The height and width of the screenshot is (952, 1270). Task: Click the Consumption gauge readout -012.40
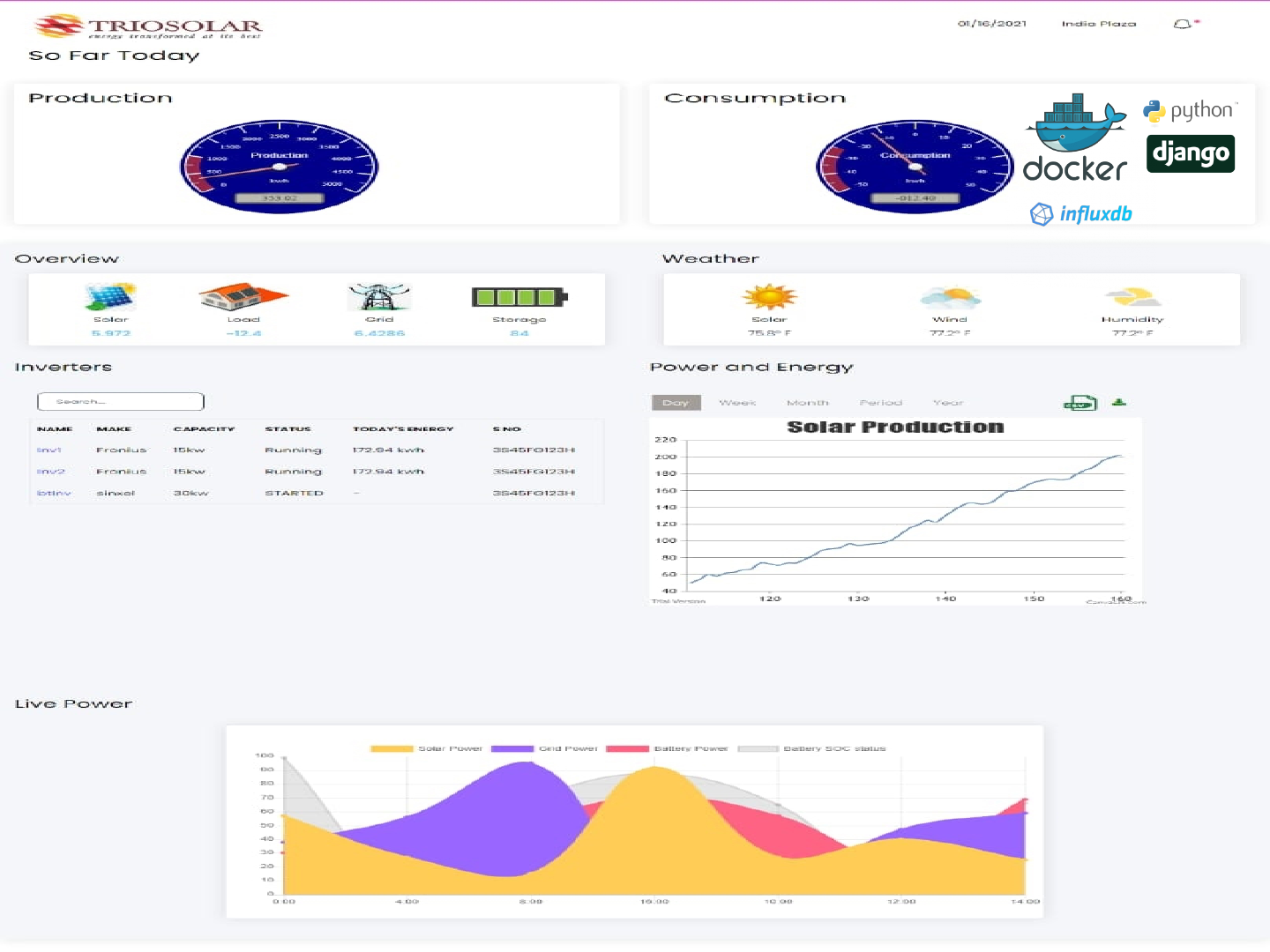click(x=915, y=198)
